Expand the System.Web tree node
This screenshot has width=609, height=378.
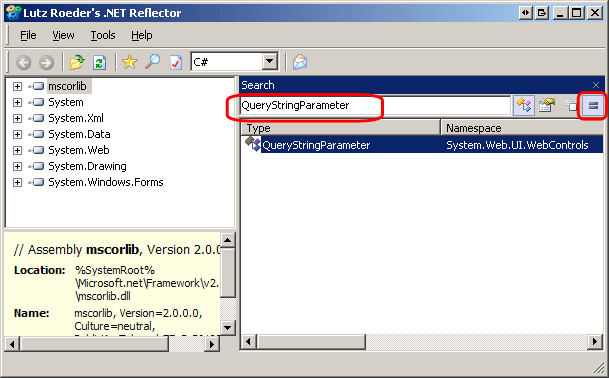pos(17,150)
